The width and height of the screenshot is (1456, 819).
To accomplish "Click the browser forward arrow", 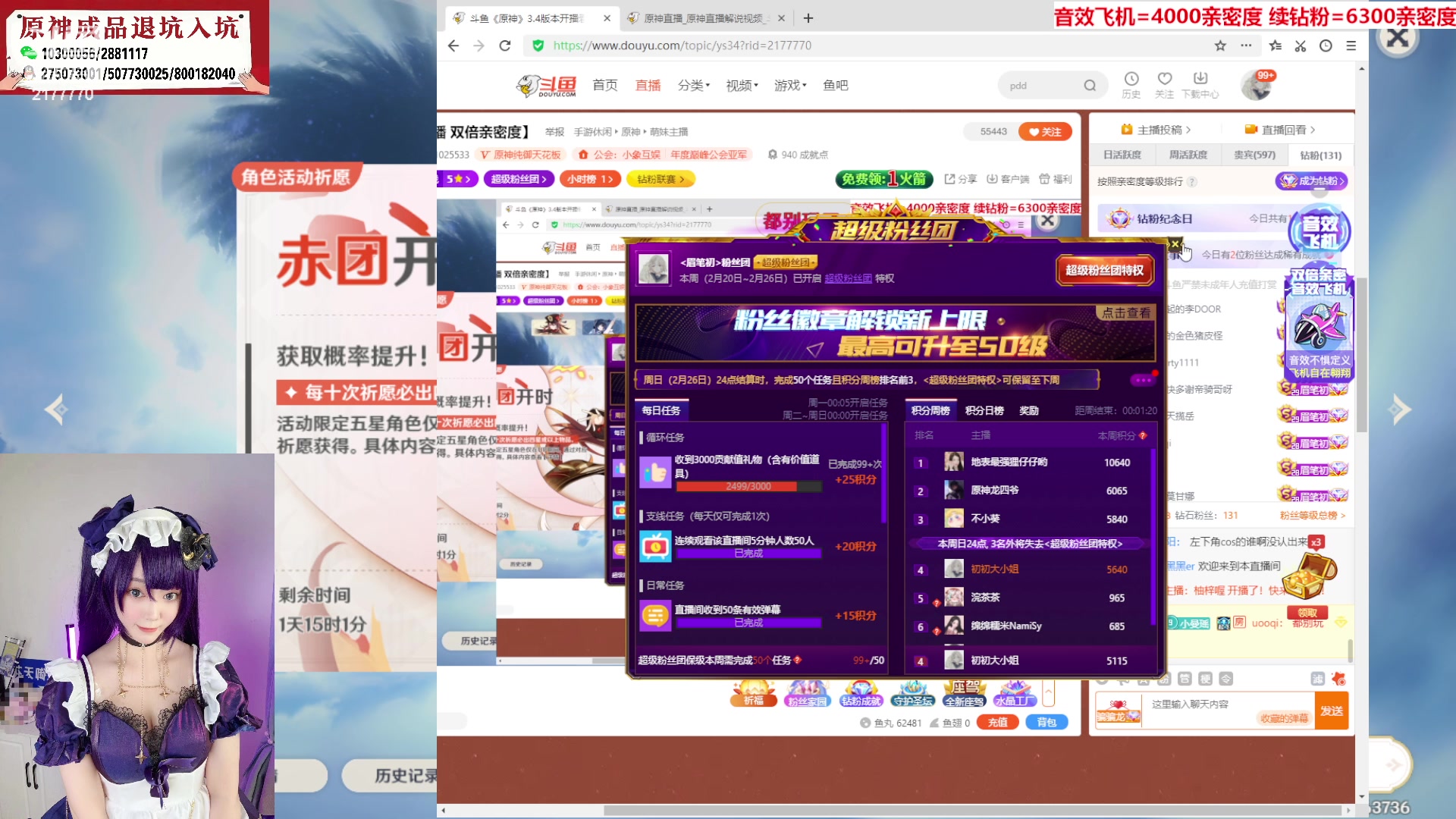I will 479,45.
